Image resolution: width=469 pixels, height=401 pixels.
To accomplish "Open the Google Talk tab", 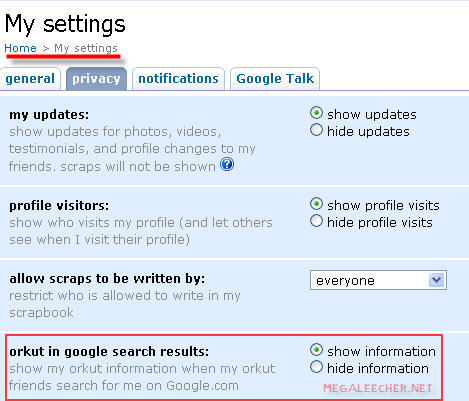I will [275, 79].
